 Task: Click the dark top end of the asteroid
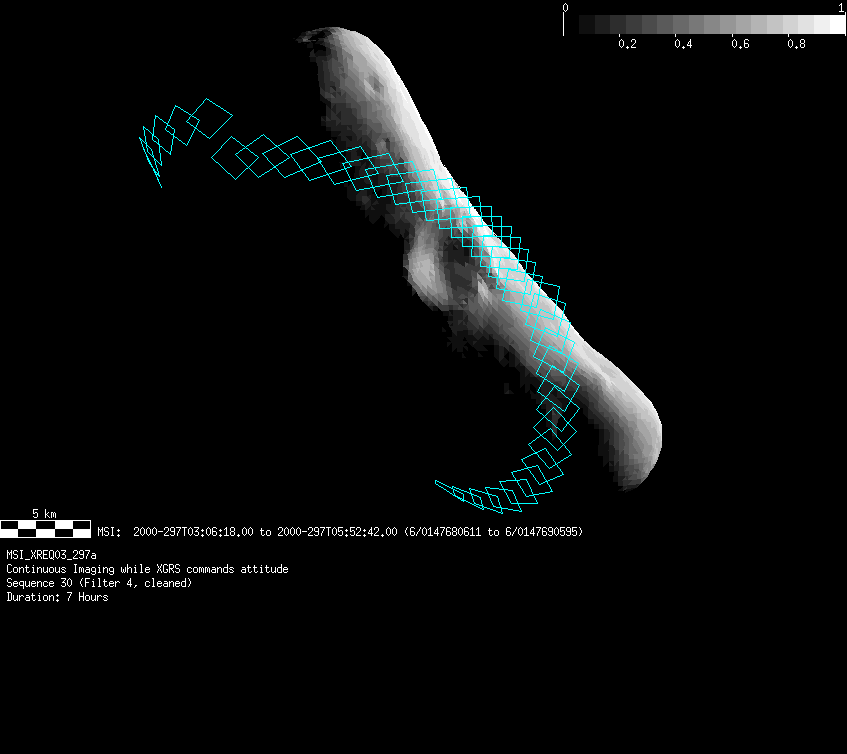pyautogui.click(x=318, y=42)
